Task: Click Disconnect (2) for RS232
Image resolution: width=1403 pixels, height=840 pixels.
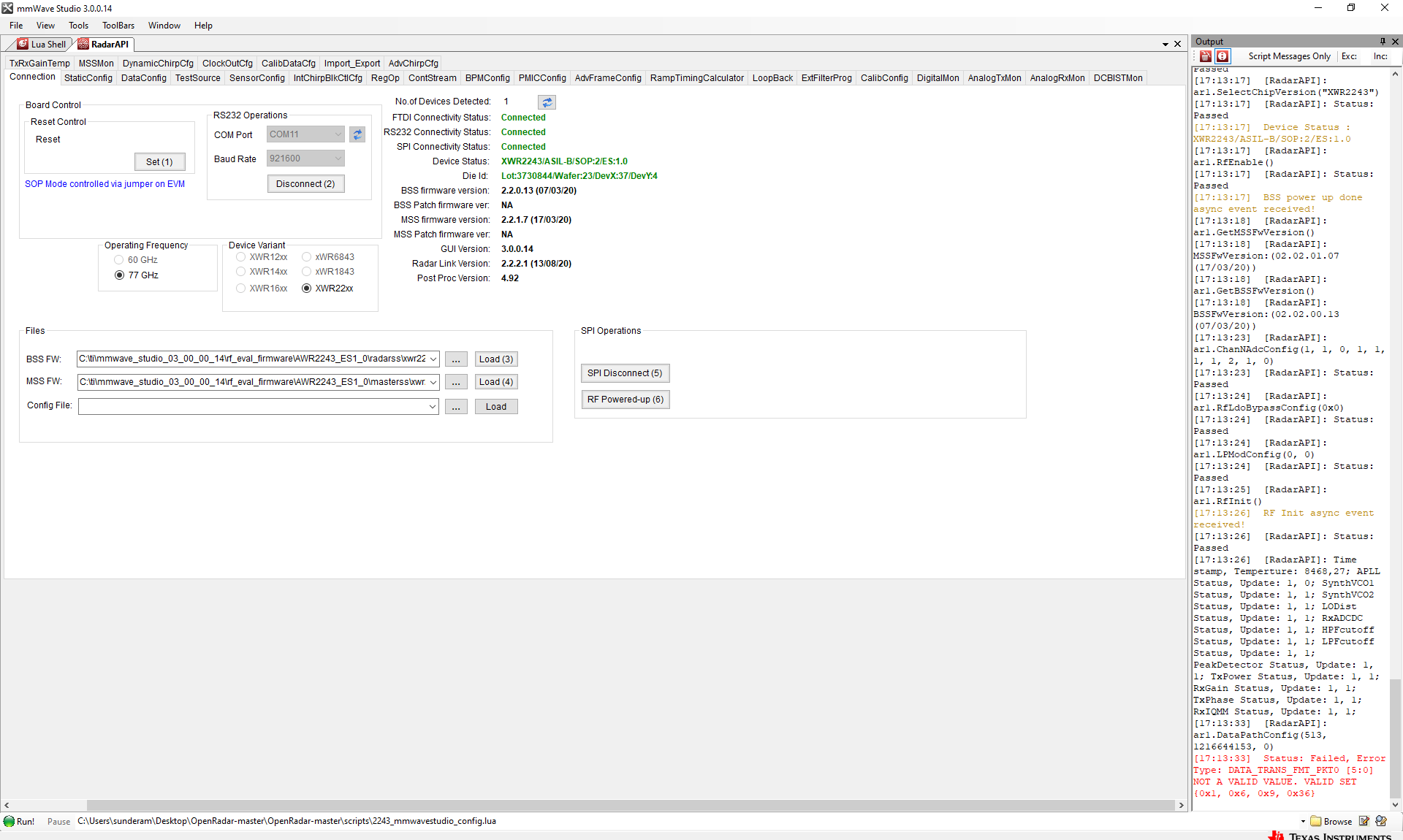Action: coord(305,184)
